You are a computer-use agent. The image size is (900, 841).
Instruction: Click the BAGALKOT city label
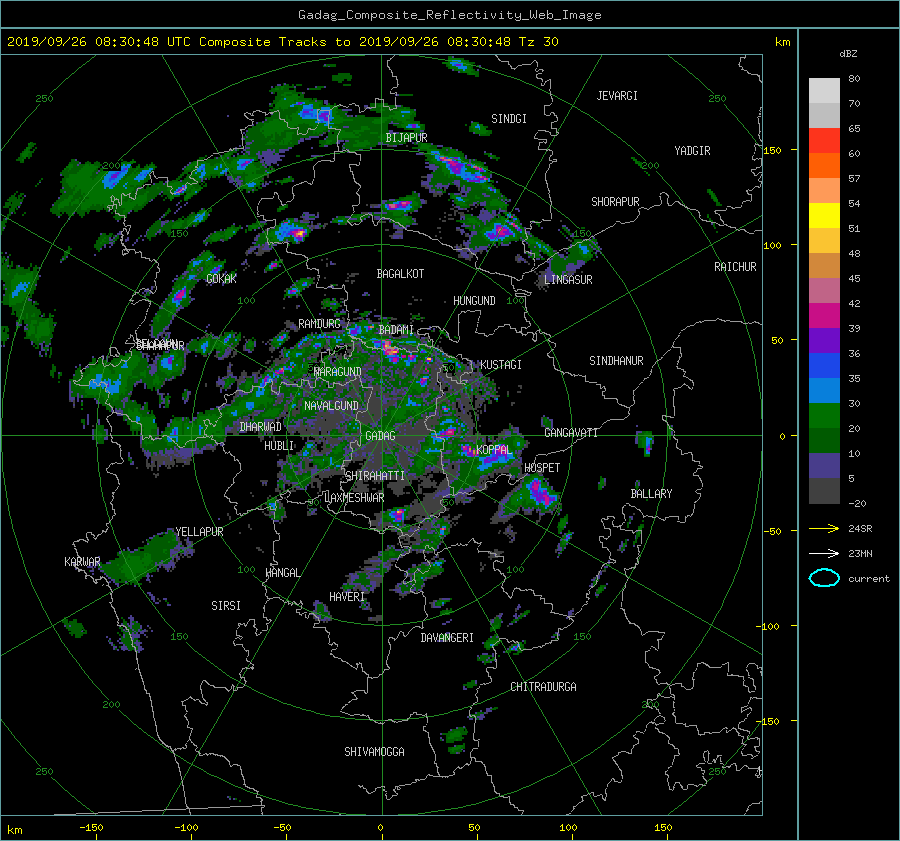400,274
